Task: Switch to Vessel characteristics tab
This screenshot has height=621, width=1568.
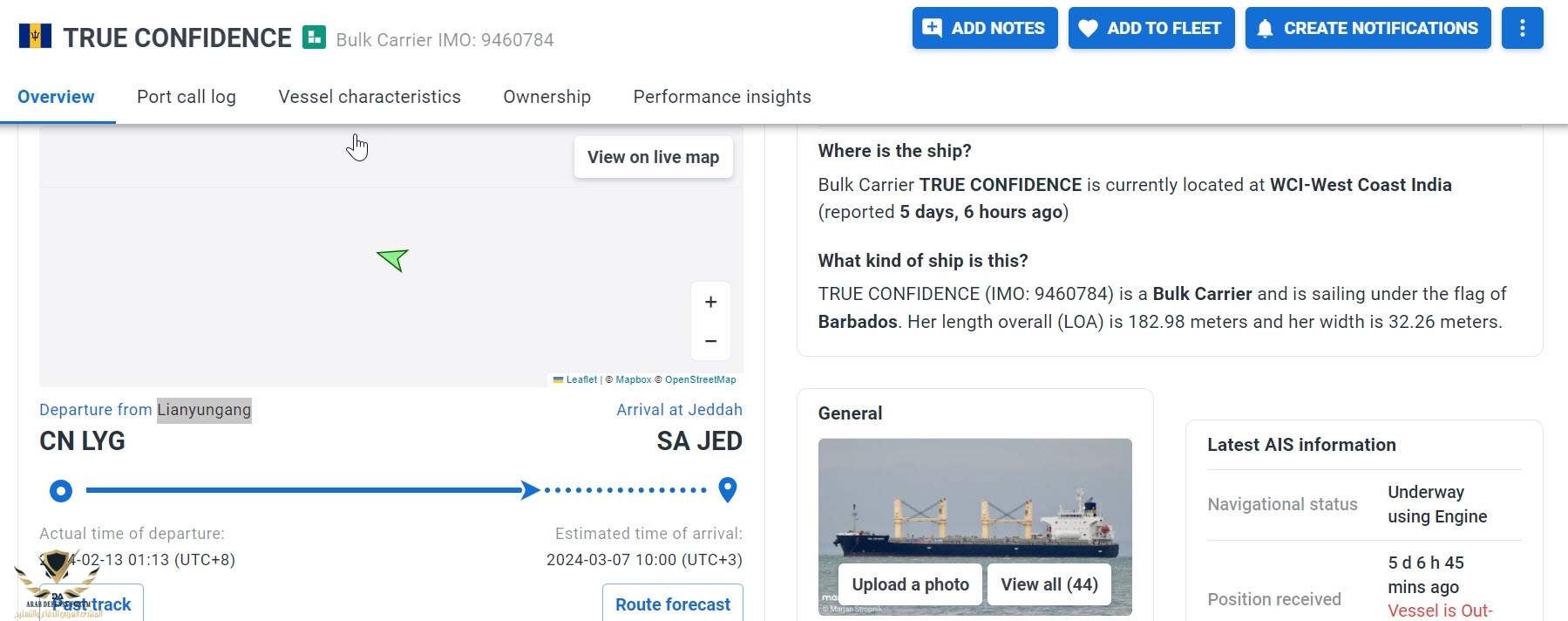Action: 370,97
